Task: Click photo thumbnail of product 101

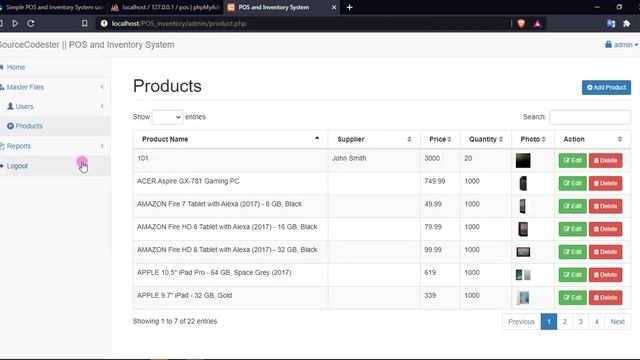Action: [523, 160]
